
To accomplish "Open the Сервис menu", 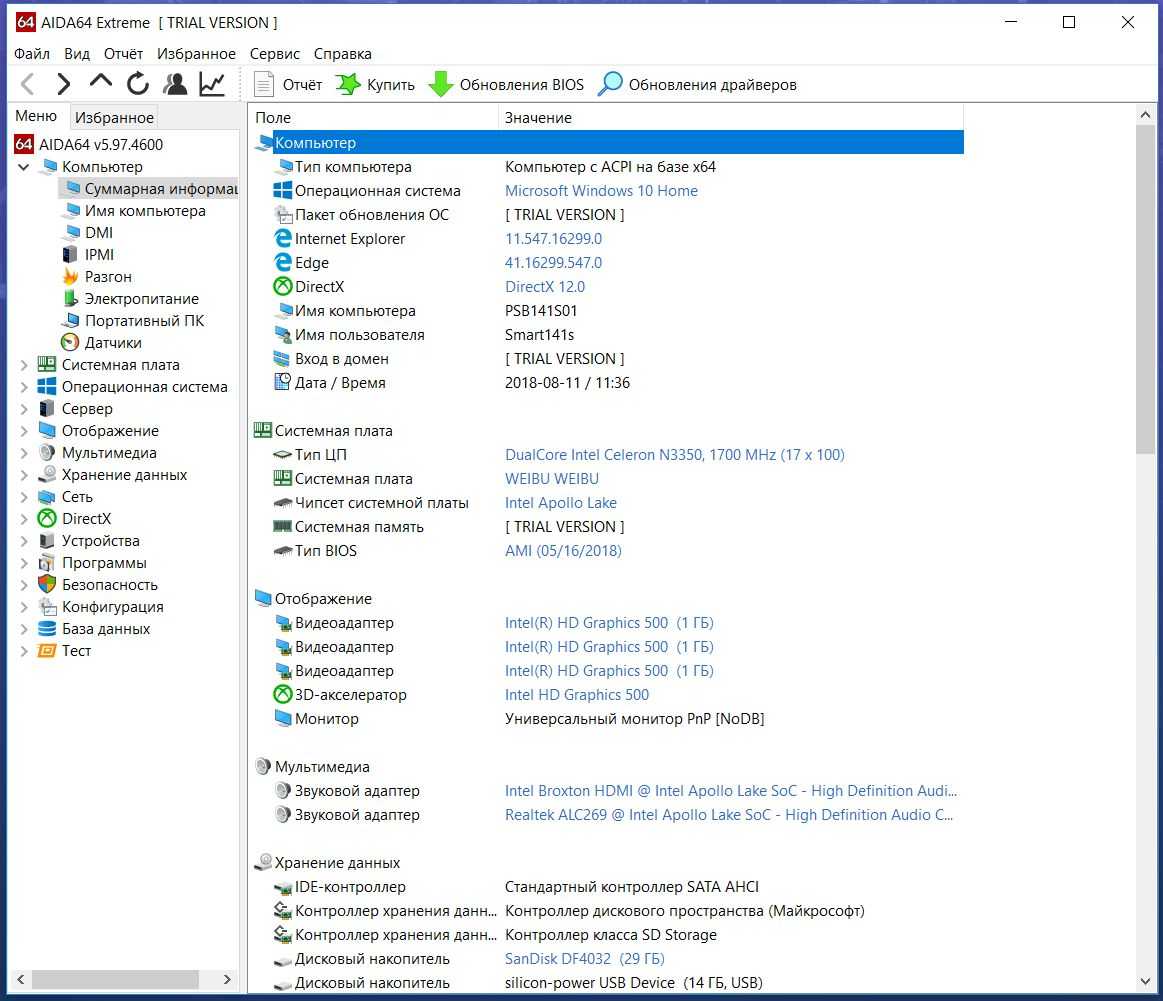I will (275, 54).
